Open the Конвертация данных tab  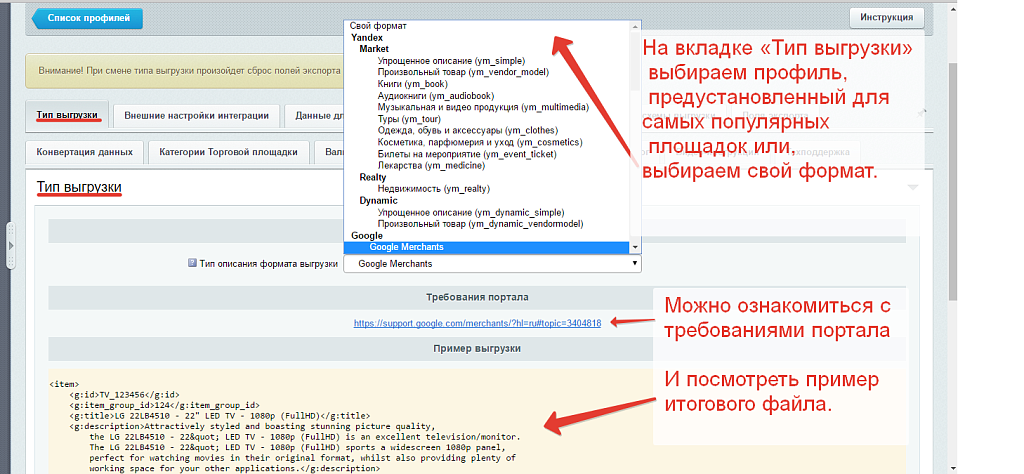tap(84, 152)
